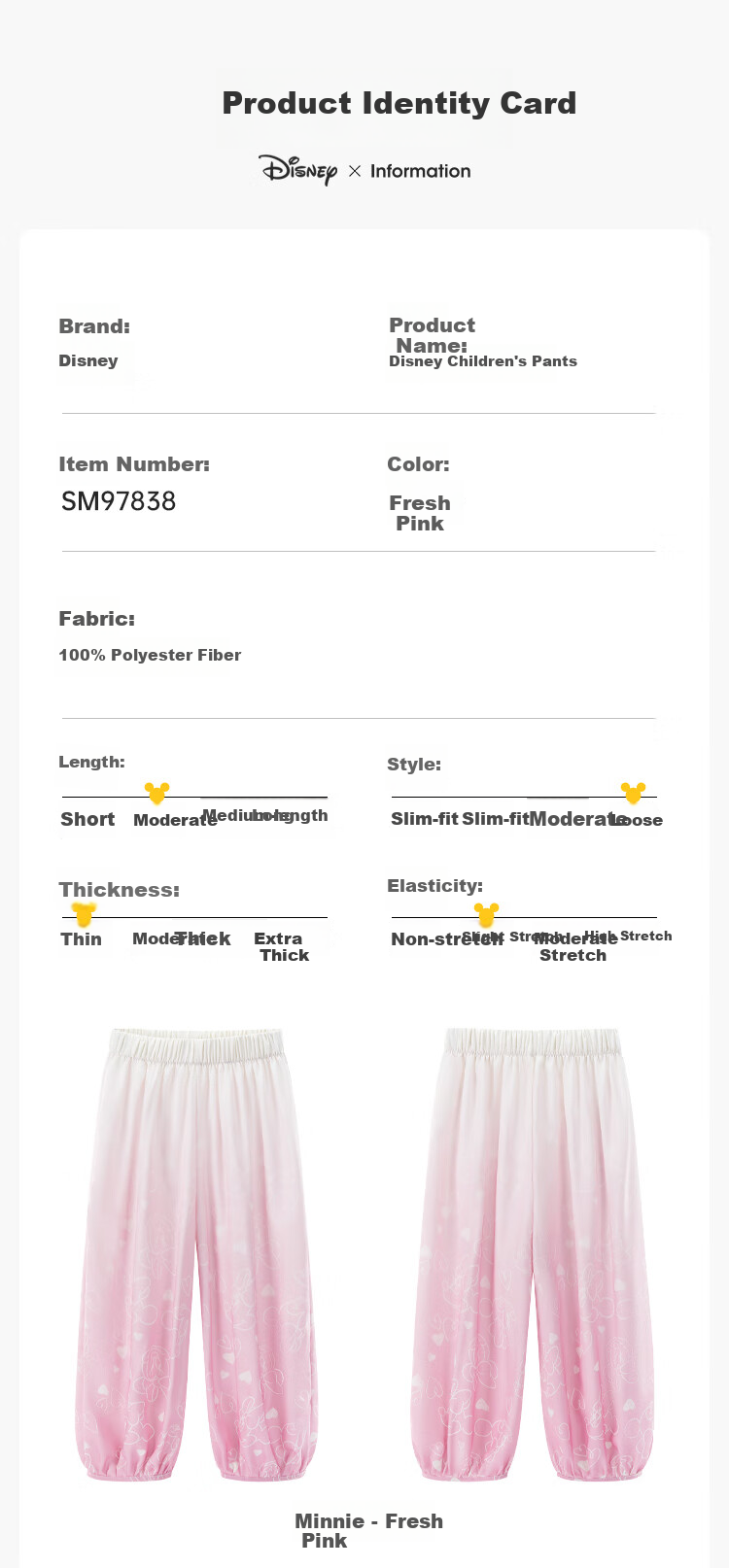Click the Mickey marker on the Style scale

(633, 794)
